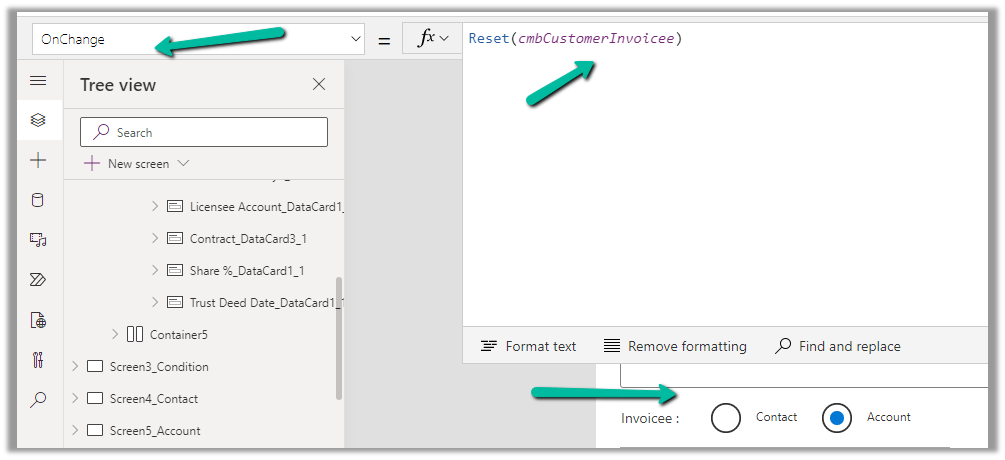This screenshot has height=460, width=1005.
Task: Click into the formula bar text
Action: (575, 39)
